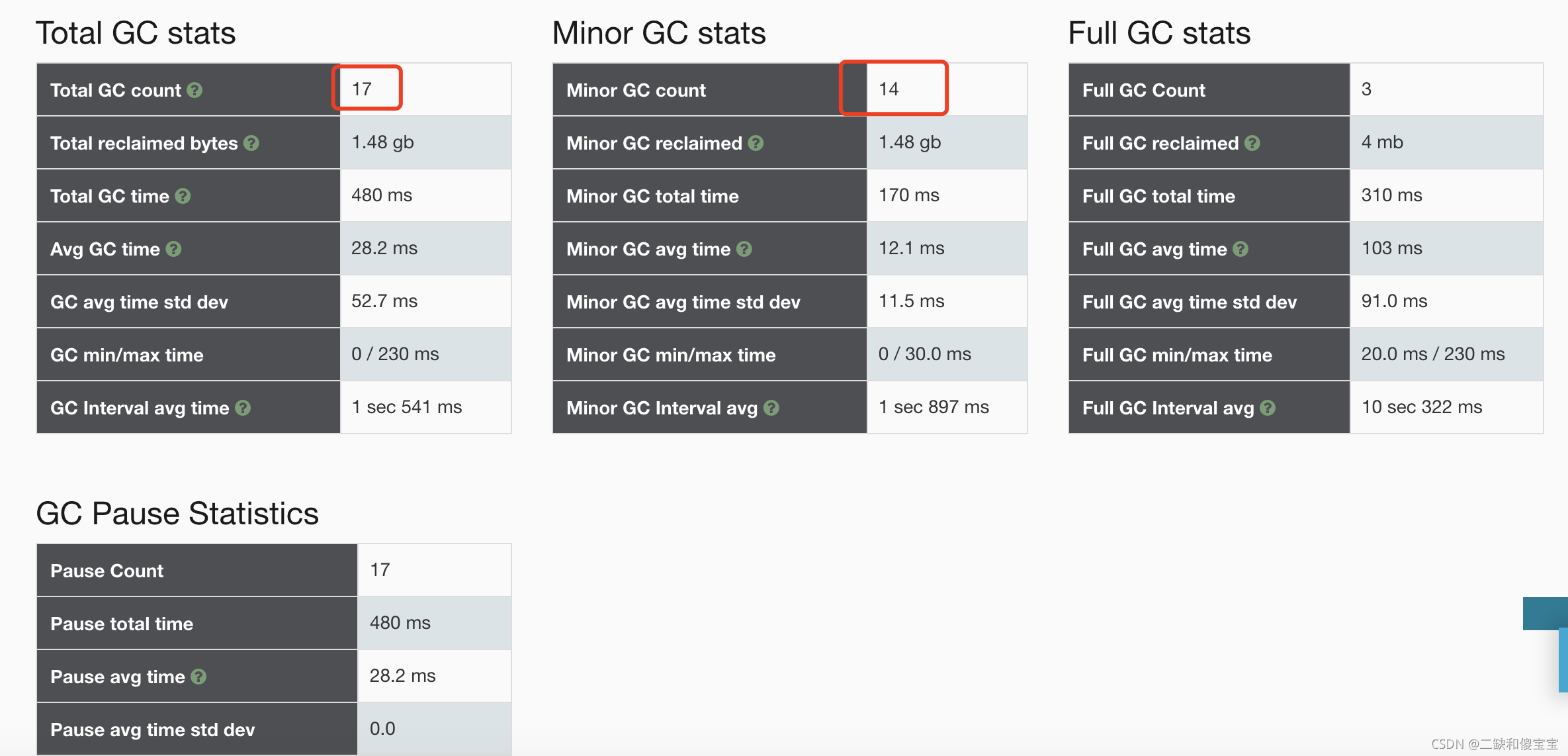Click Pause avg time std dev value 0.0
Image resolution: width=1568 pixels, height=756 pixels.
coord(382,729)
